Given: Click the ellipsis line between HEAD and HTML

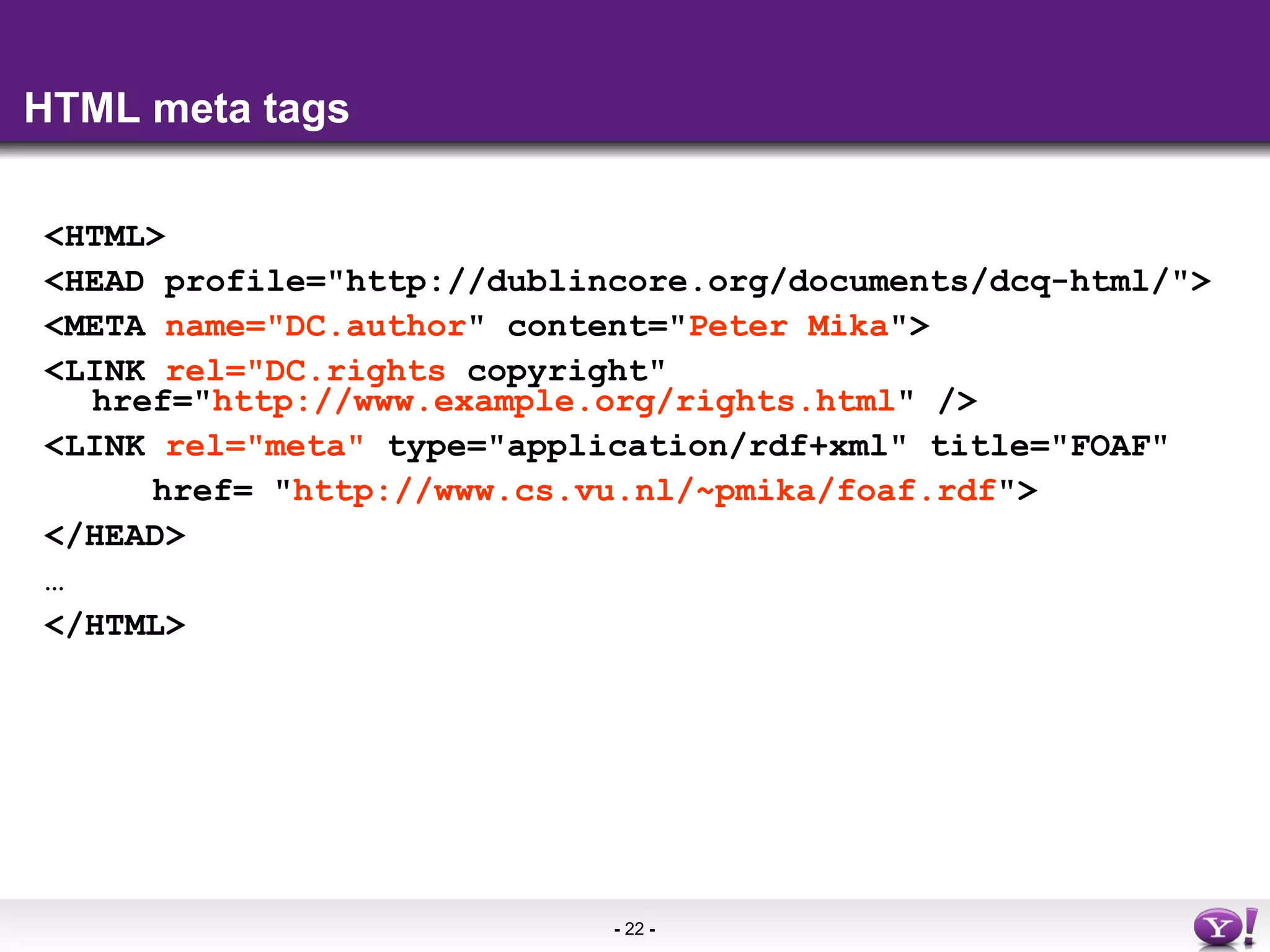Looking at the screenshot, I should [x=55, y=588].
